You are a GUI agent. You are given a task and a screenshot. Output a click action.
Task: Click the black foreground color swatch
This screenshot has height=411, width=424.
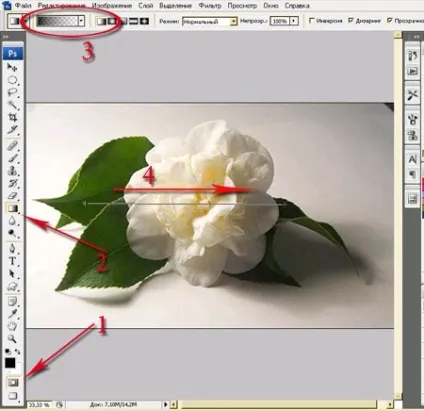point(10,363)
